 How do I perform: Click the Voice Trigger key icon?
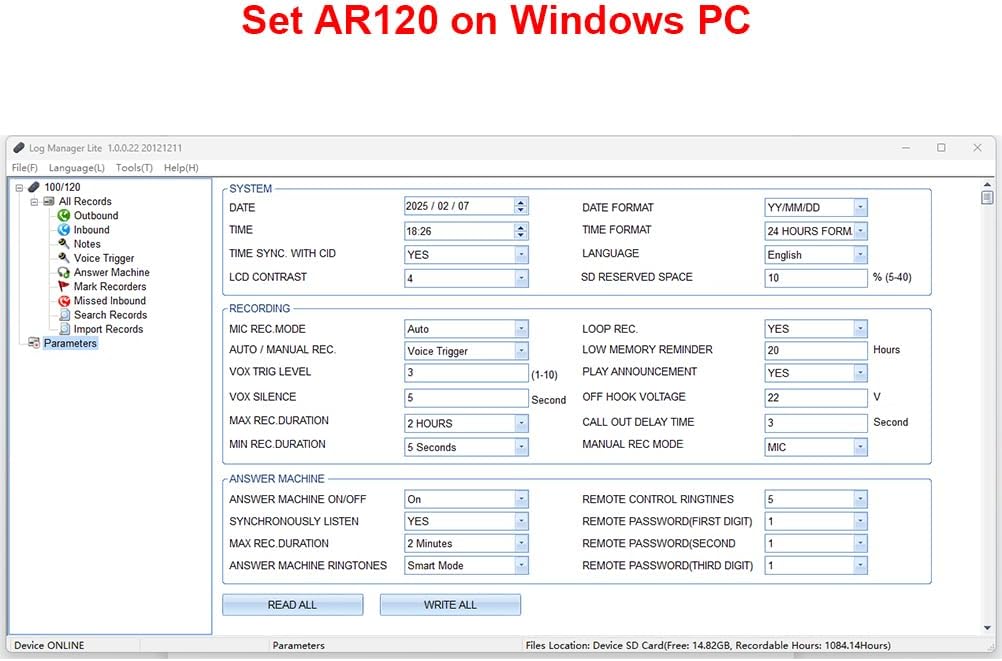[x=64, y=258]
